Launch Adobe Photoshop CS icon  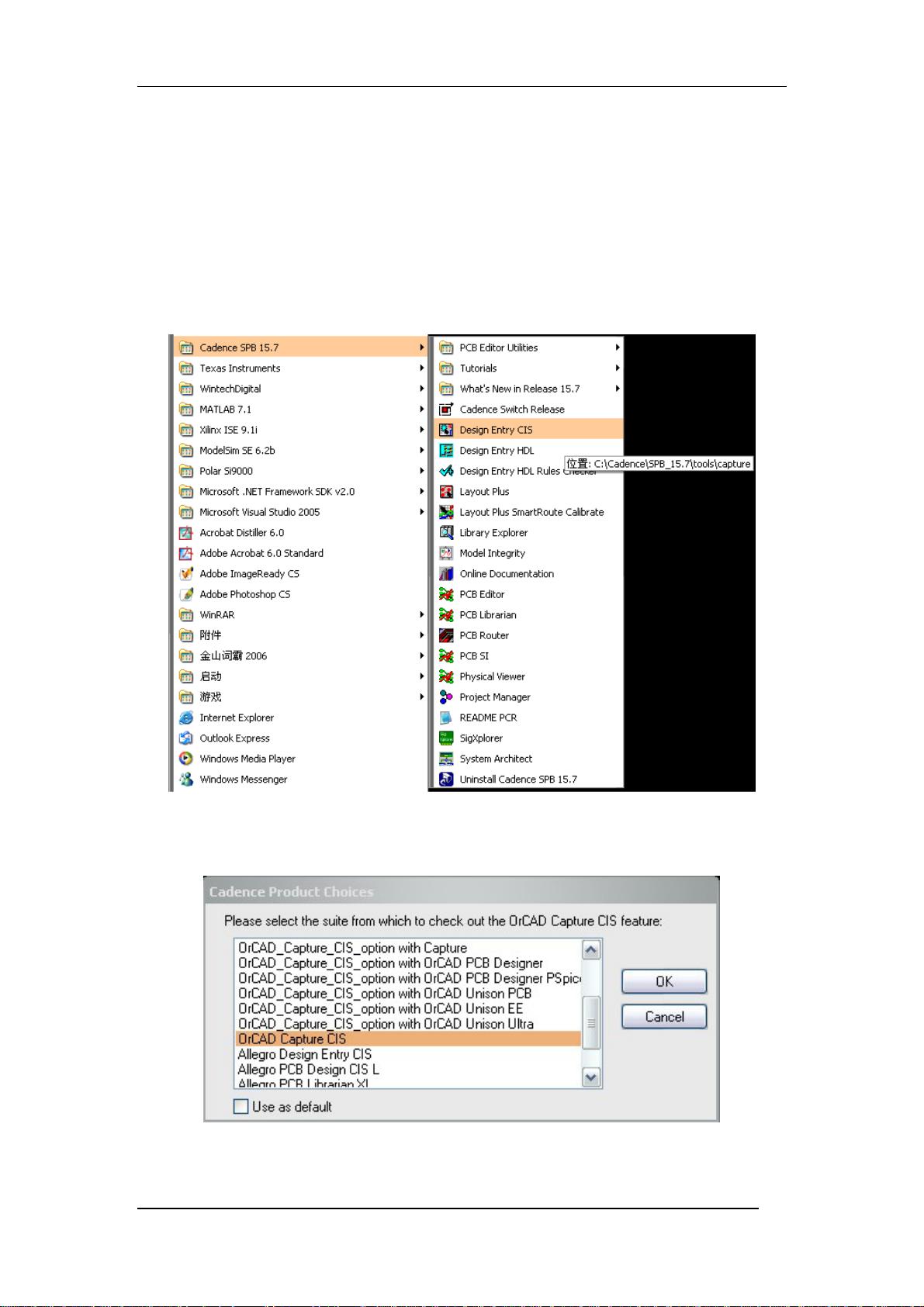coord(186,594)
